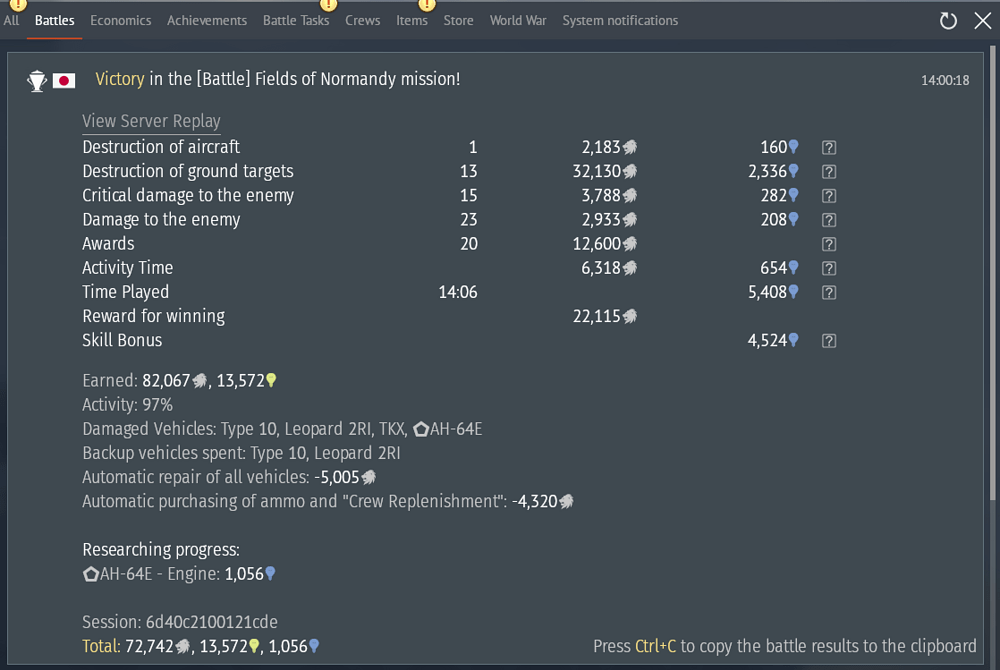Image resolution: width=1000 pixels, height=670 pixels.
Task: Select the Items tab
Action: pyautogui.click(x=411, y=20)
